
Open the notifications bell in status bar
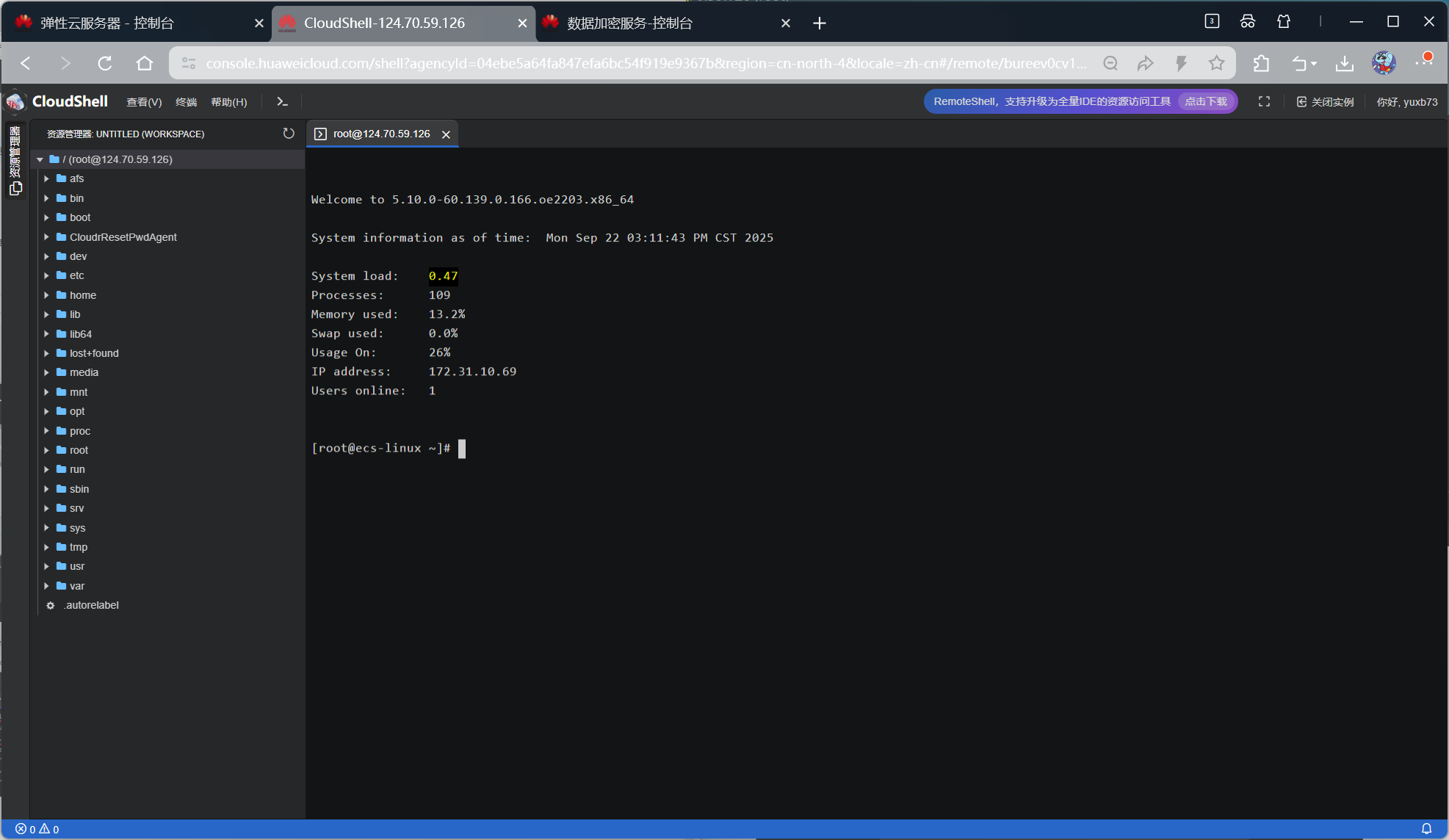1426,829
